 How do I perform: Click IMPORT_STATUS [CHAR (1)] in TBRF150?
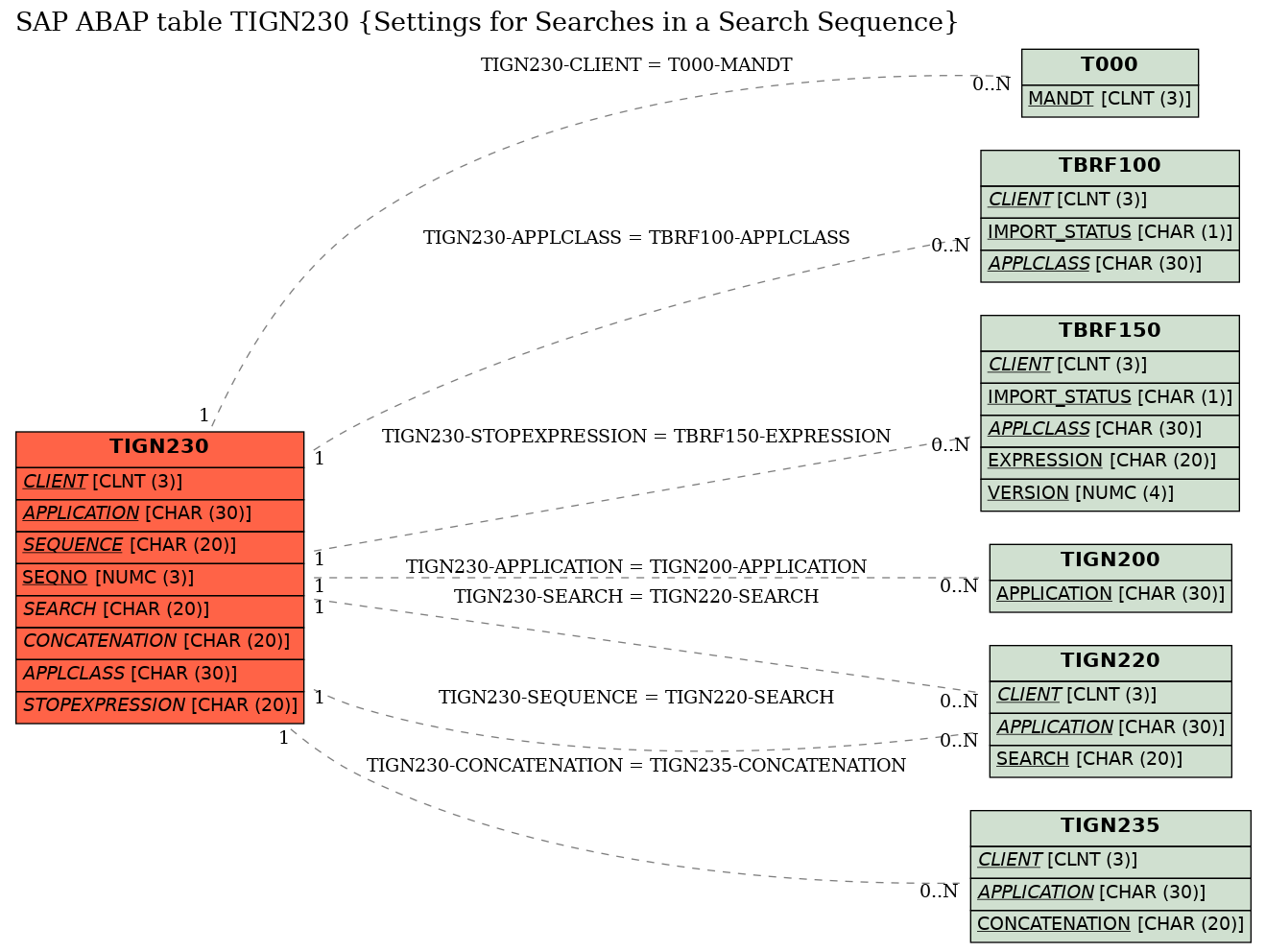tap(1110, 398)
